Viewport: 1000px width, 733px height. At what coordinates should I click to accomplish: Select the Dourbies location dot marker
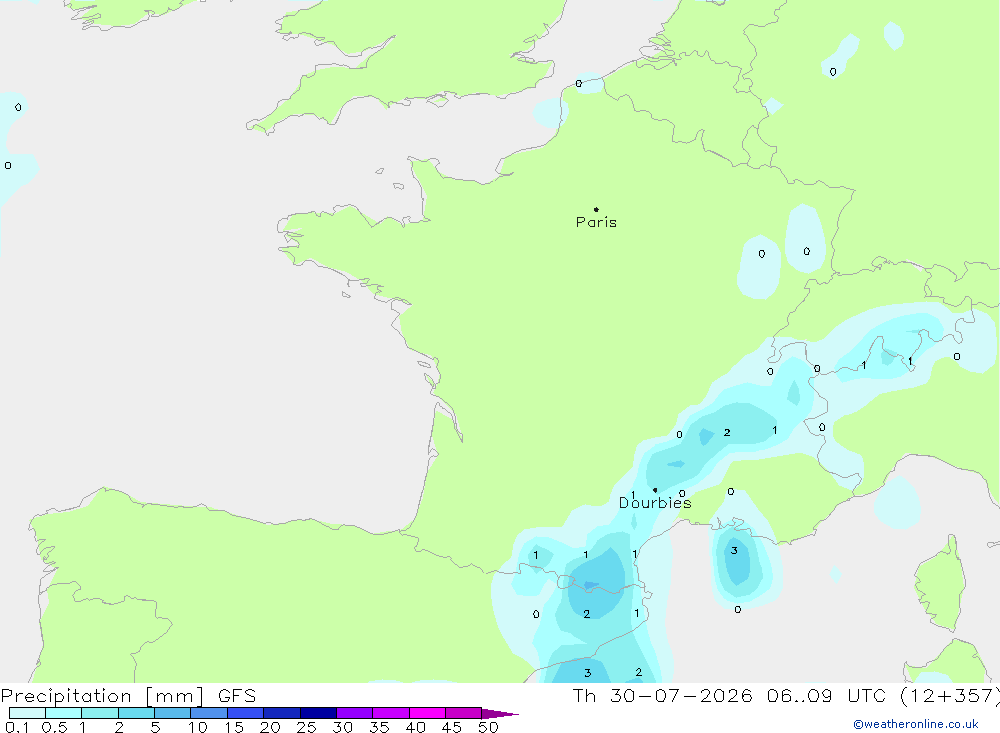coord(655,490)
